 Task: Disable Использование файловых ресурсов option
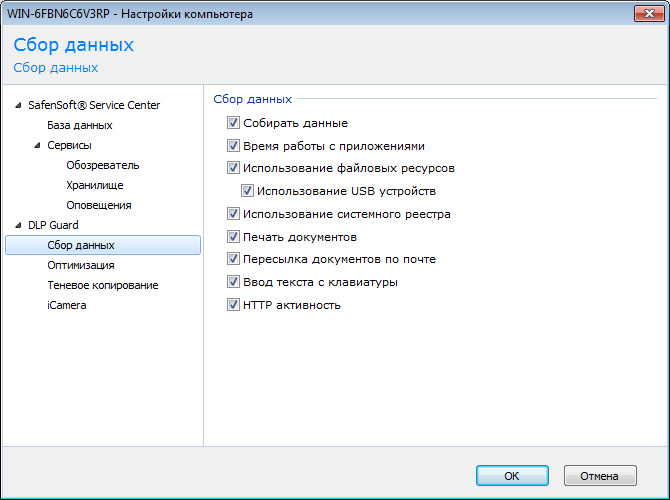click(233, 168)
